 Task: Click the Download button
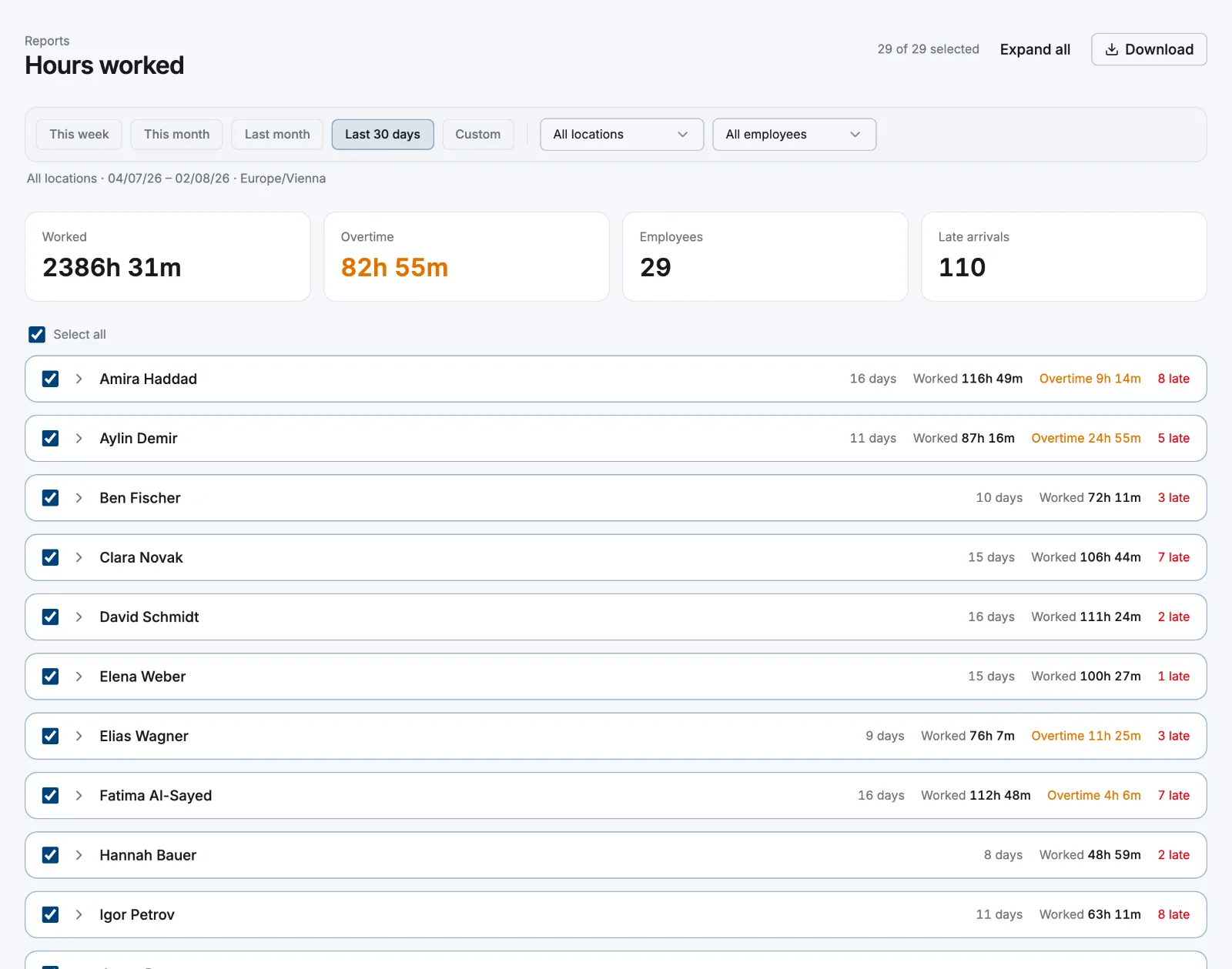[x=1149, y=49]
